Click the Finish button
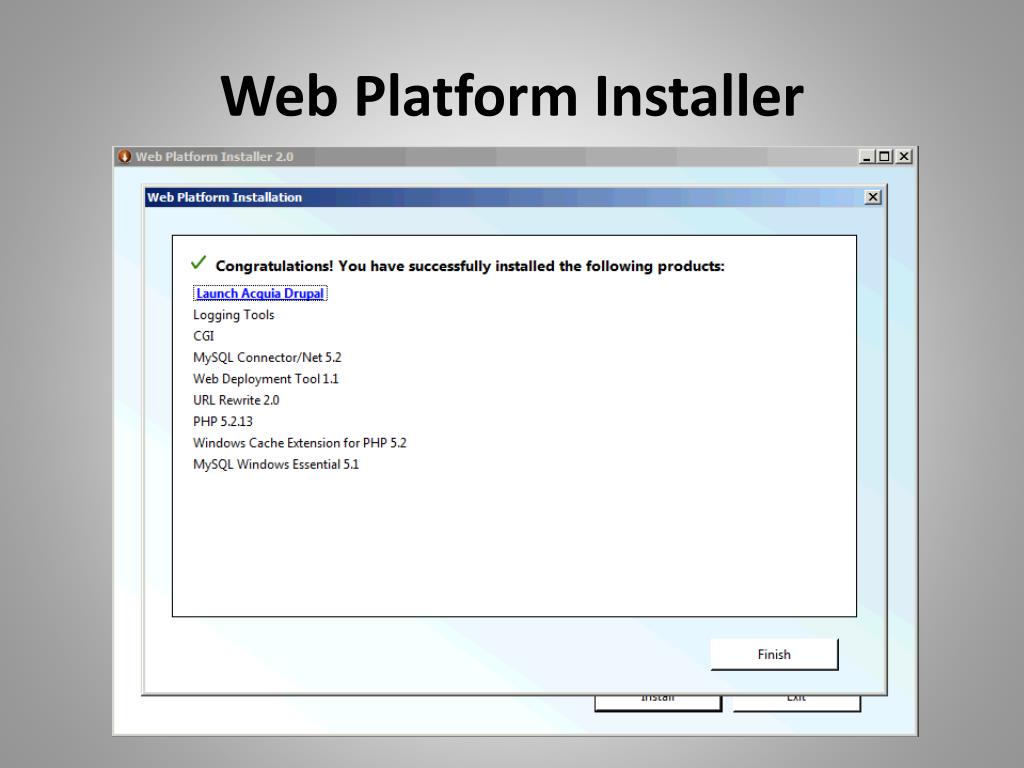Image resolution: width=1024 pixels, height=768 pixels. coord(774,654)
